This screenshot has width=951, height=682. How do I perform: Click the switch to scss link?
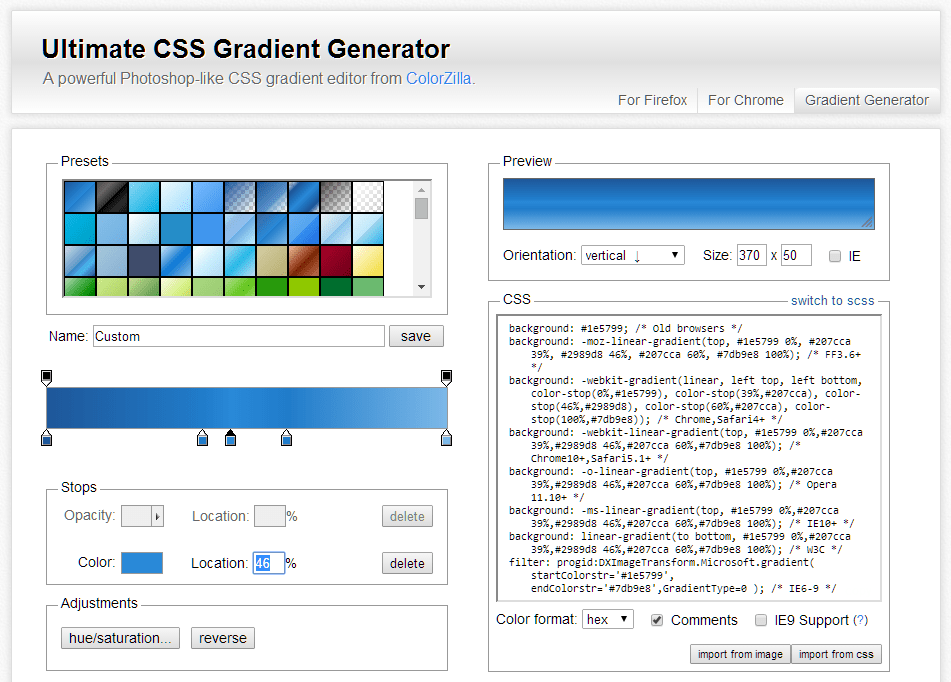tap(831, 300)
